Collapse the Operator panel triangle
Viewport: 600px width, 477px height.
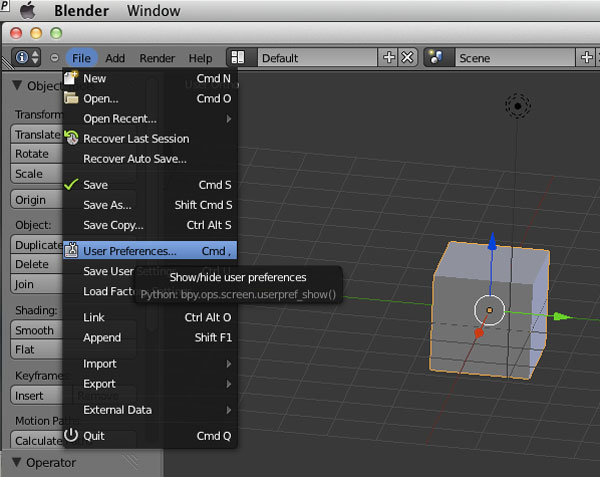tap(16, 462)
